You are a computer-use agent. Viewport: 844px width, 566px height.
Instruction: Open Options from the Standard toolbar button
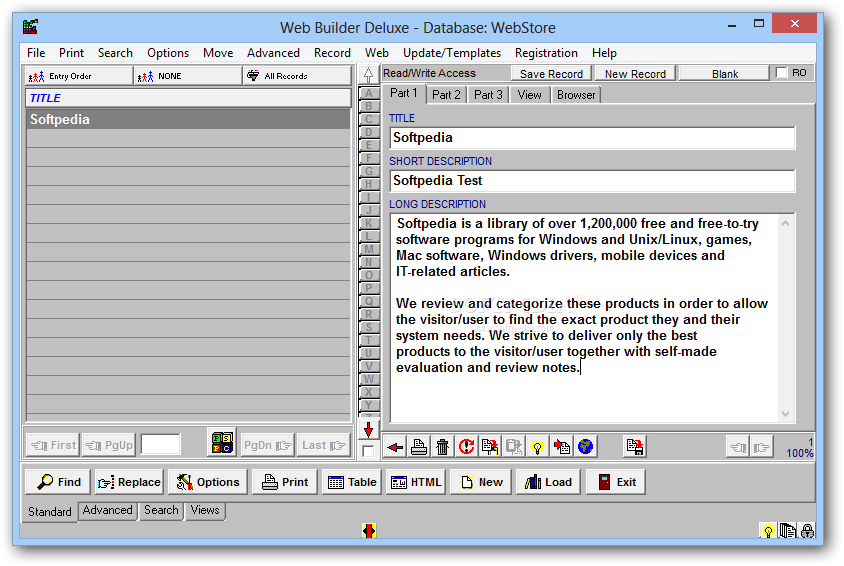point(208,482)
